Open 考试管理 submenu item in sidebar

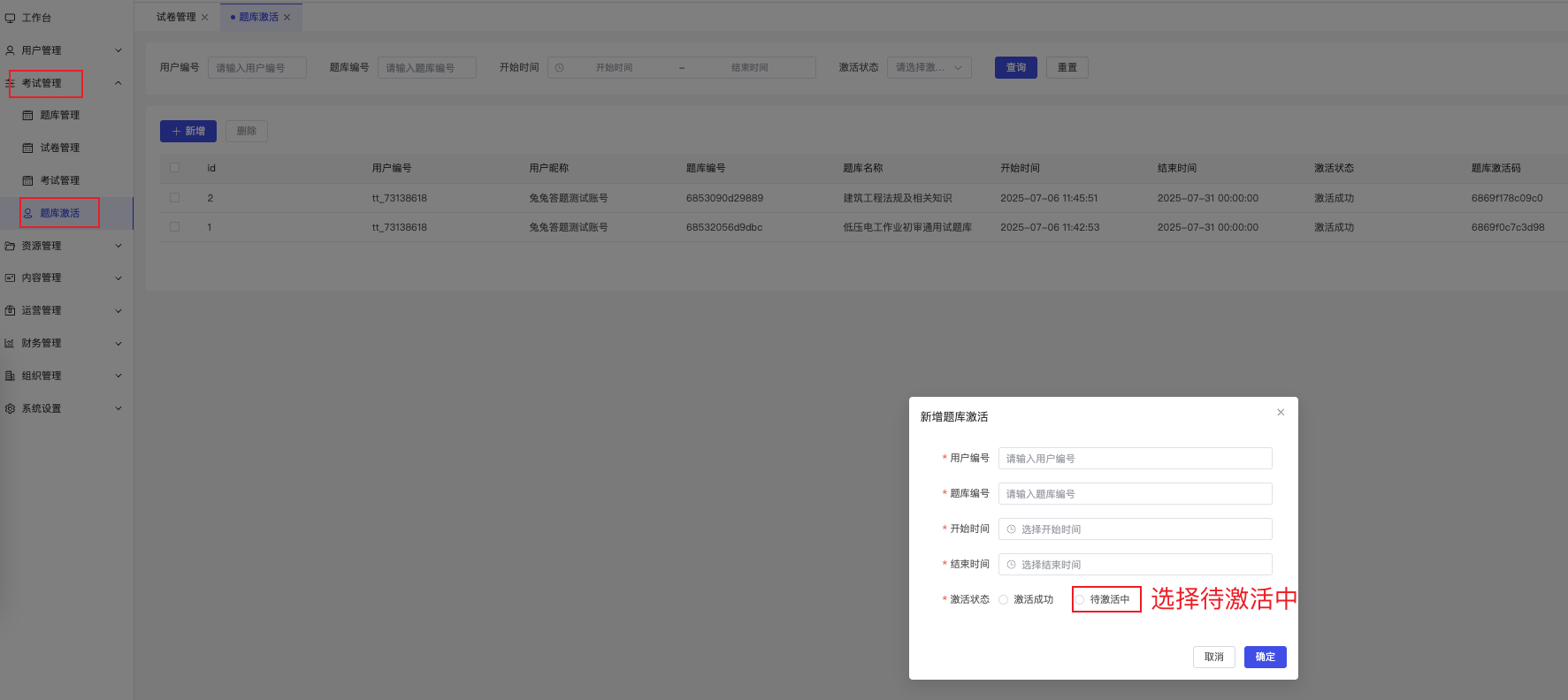tap(59, 181)
